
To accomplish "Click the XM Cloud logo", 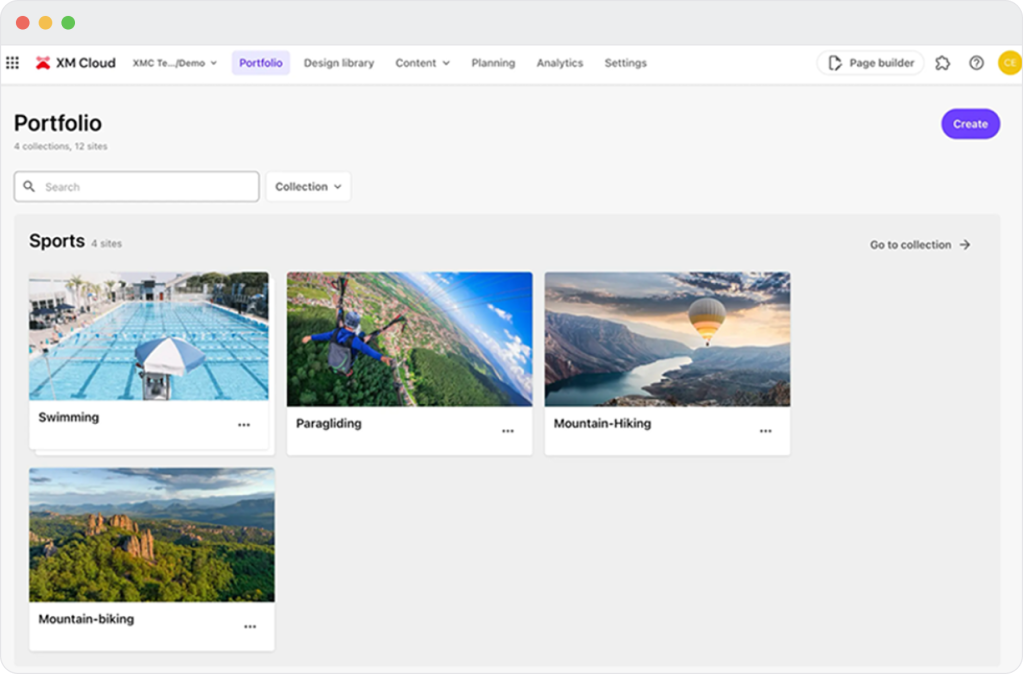I will [x=76, y=63].
